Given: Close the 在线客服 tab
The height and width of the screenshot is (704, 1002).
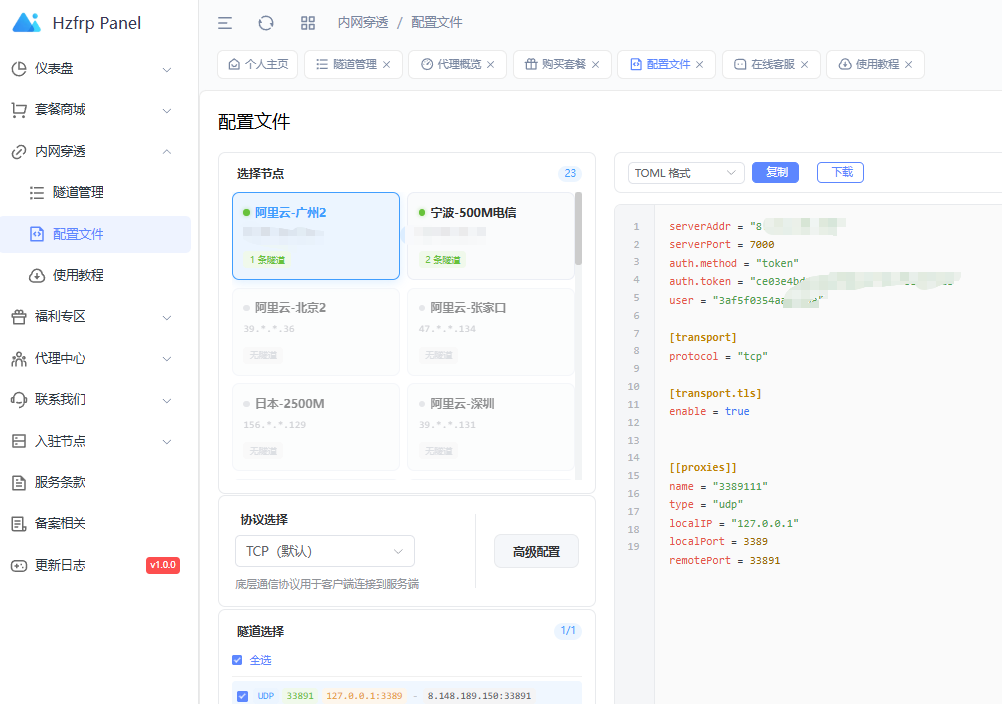Looking at the screenshot, I should pos(805,65).
